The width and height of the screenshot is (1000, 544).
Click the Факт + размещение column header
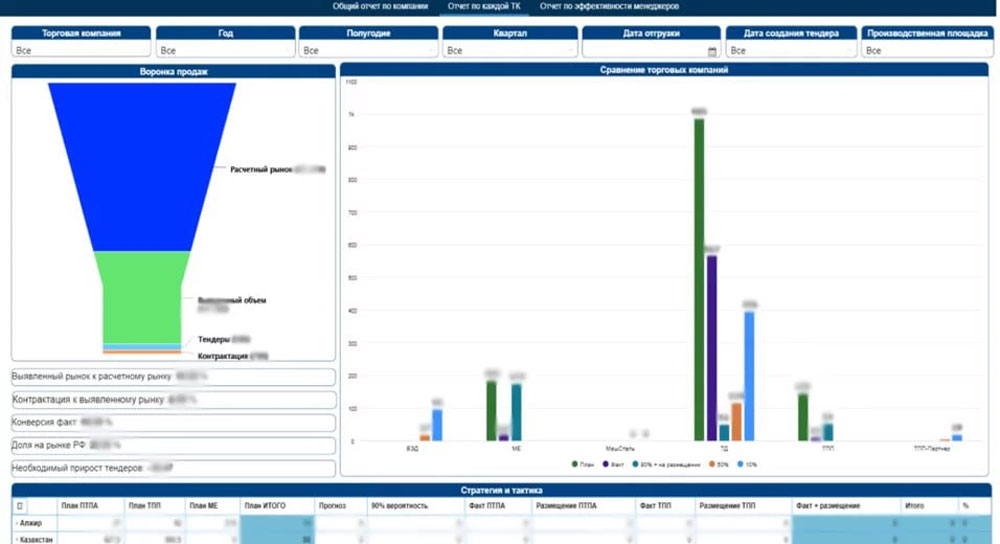coord(829,506)
